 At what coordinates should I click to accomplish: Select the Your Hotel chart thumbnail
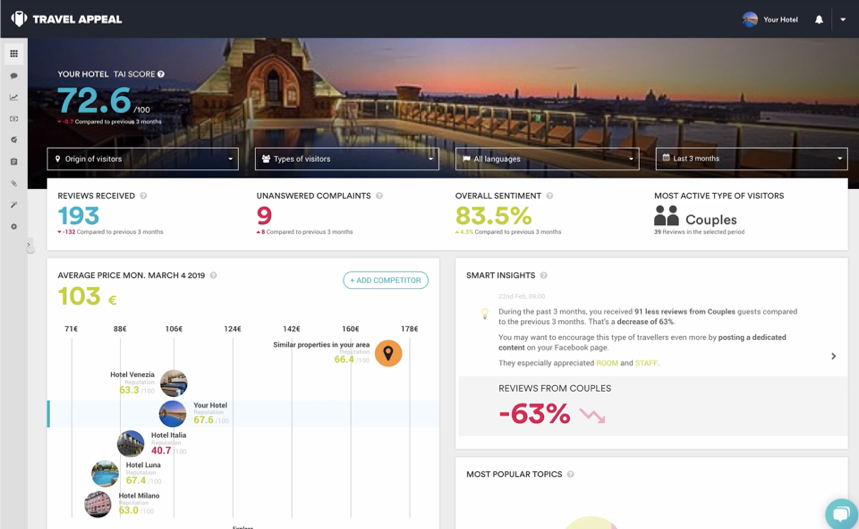coord(173,413)
